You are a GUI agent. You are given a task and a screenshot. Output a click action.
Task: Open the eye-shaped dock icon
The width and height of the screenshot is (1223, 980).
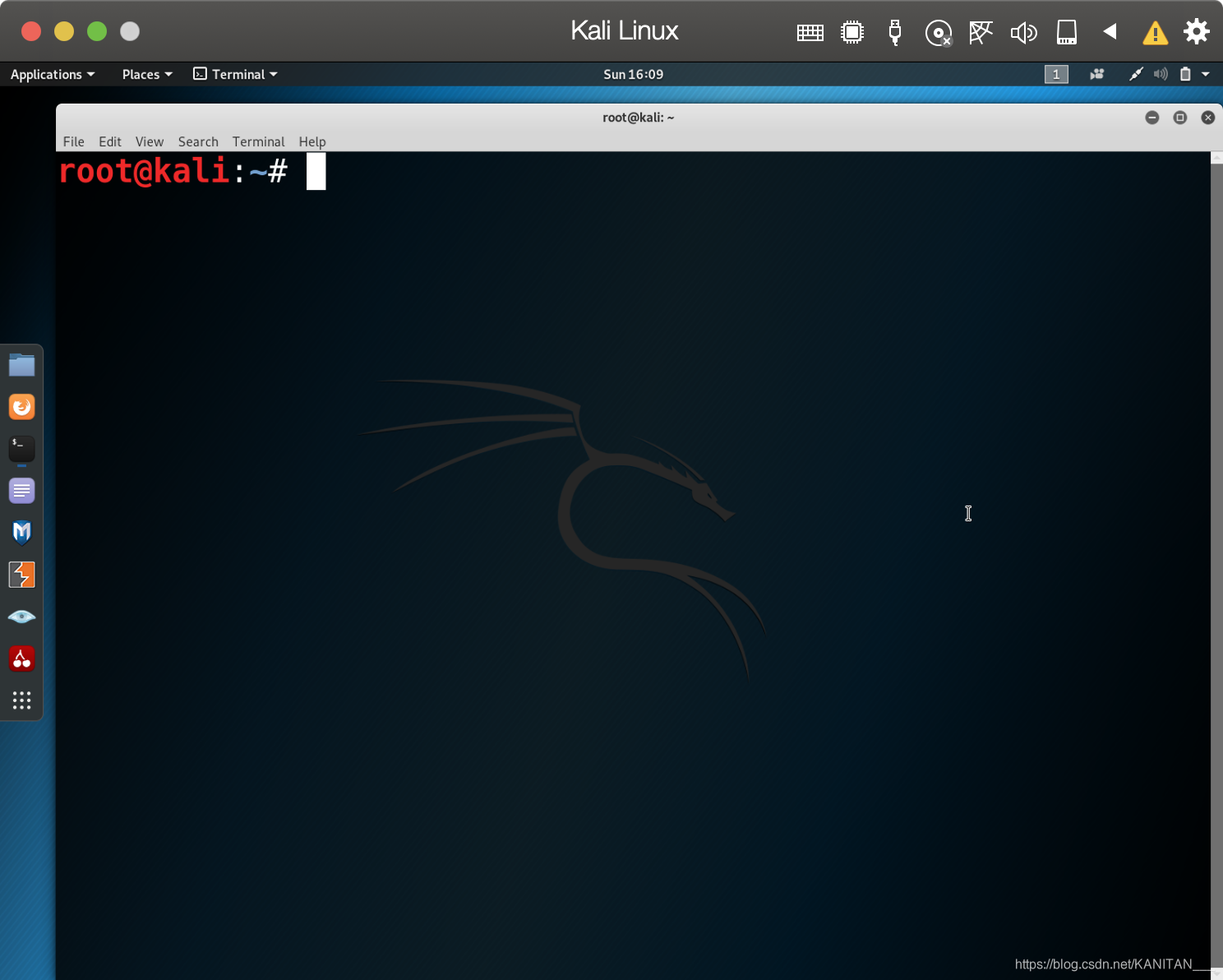click(21, 617)
